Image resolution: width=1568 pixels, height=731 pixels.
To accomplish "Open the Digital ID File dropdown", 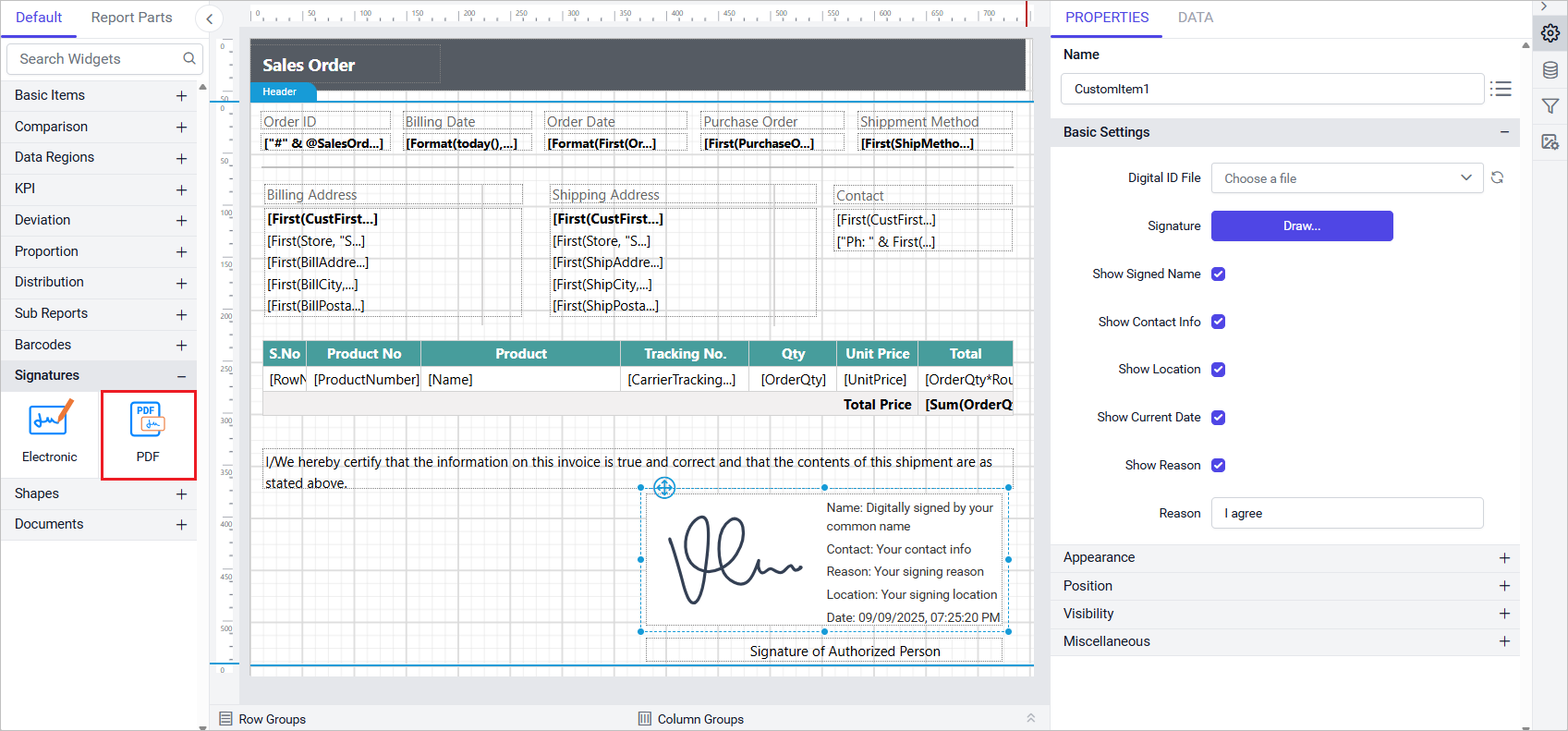I will (x=1347, y=178).
